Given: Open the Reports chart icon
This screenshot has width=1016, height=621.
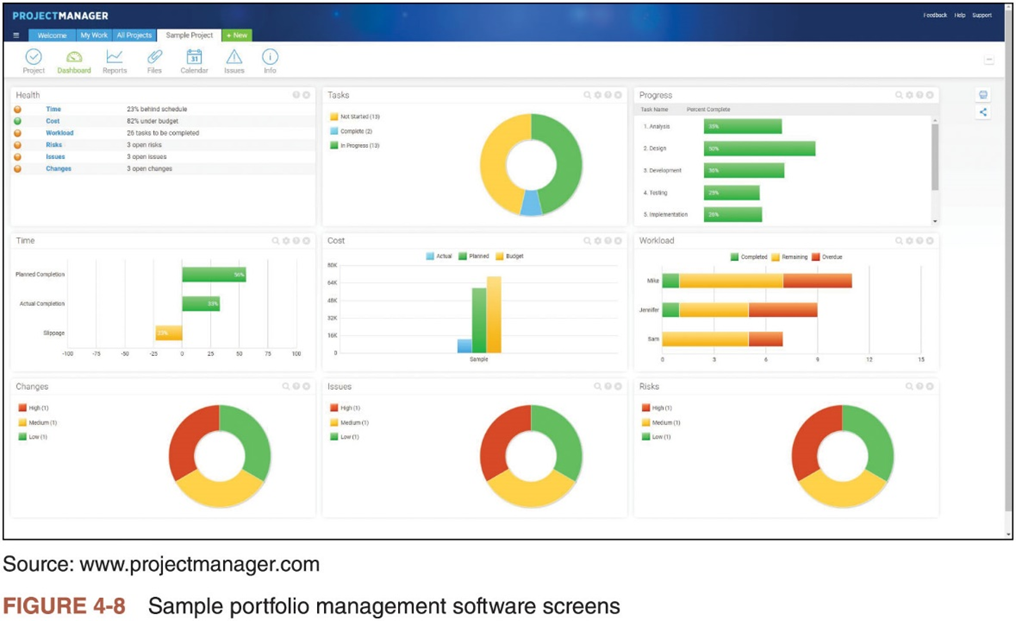Looking at the screenshot, I should pos(114,58).
